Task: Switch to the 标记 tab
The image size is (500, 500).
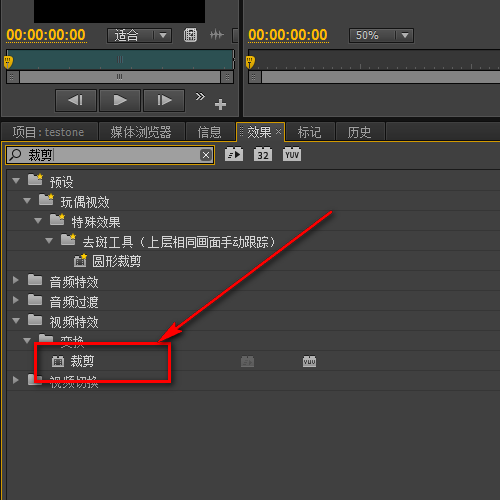Action: coord(310,132)
